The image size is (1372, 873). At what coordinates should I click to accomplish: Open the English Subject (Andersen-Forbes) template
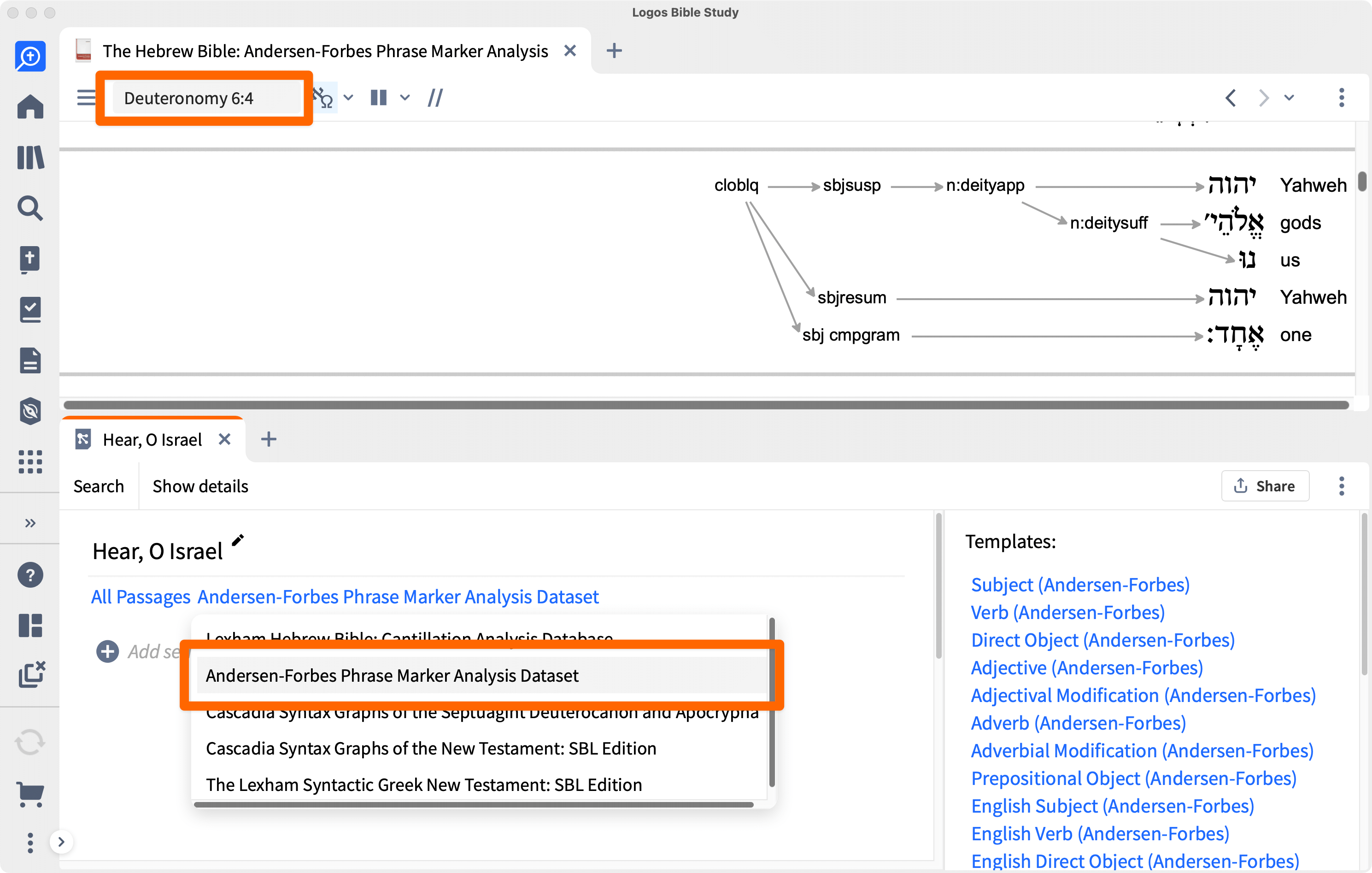click(1112, 806)
